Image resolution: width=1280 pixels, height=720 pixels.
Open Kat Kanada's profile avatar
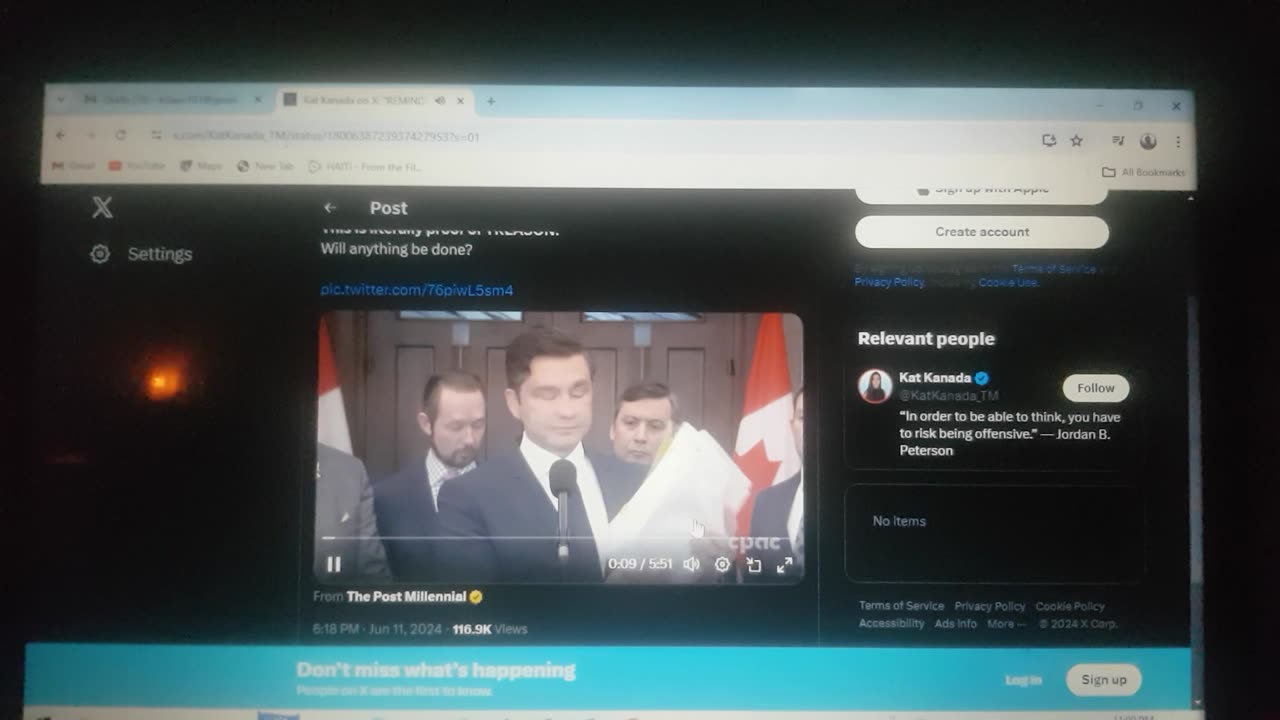pos(875,386)
